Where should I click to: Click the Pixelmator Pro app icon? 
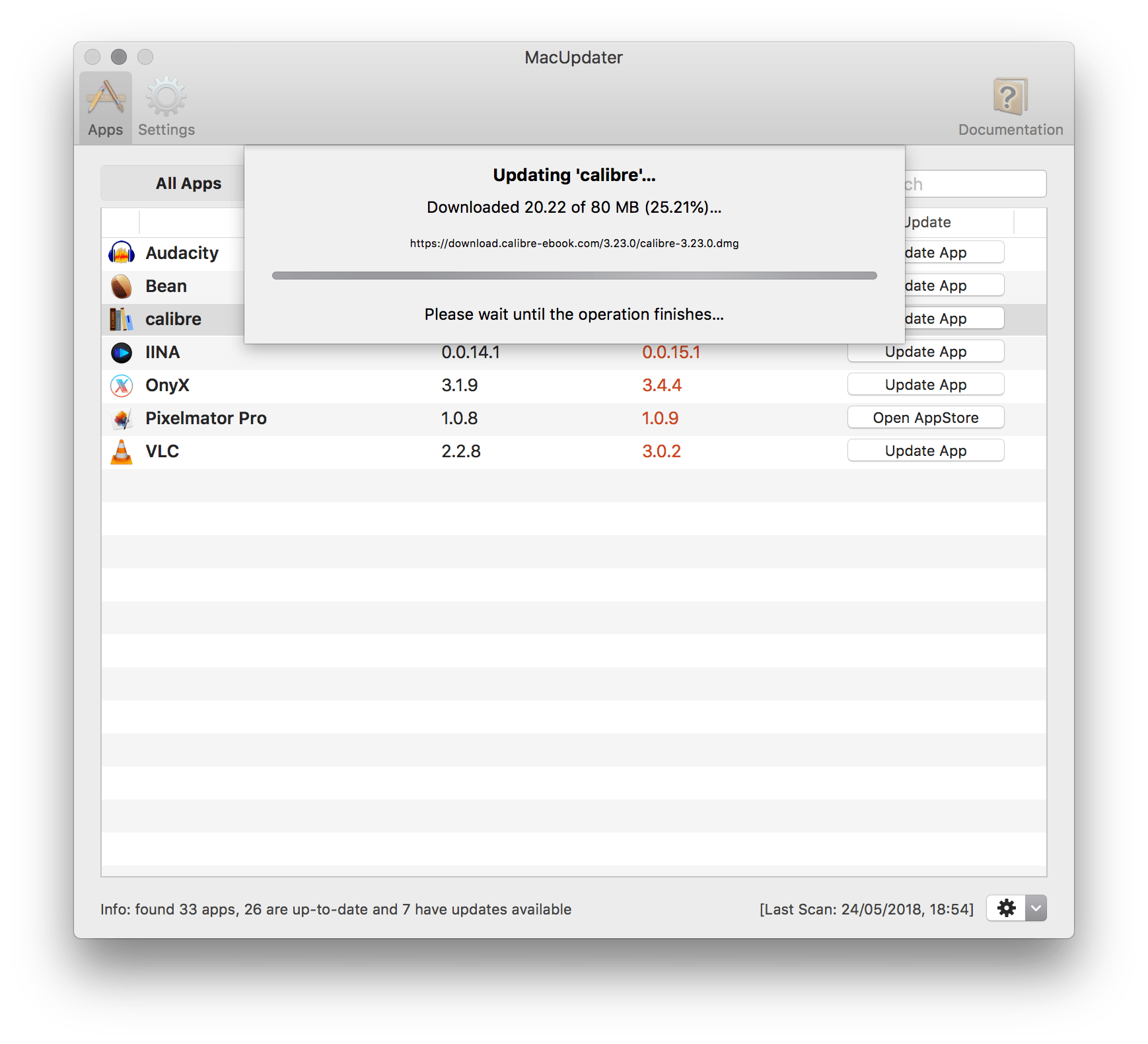coord(123,418)
